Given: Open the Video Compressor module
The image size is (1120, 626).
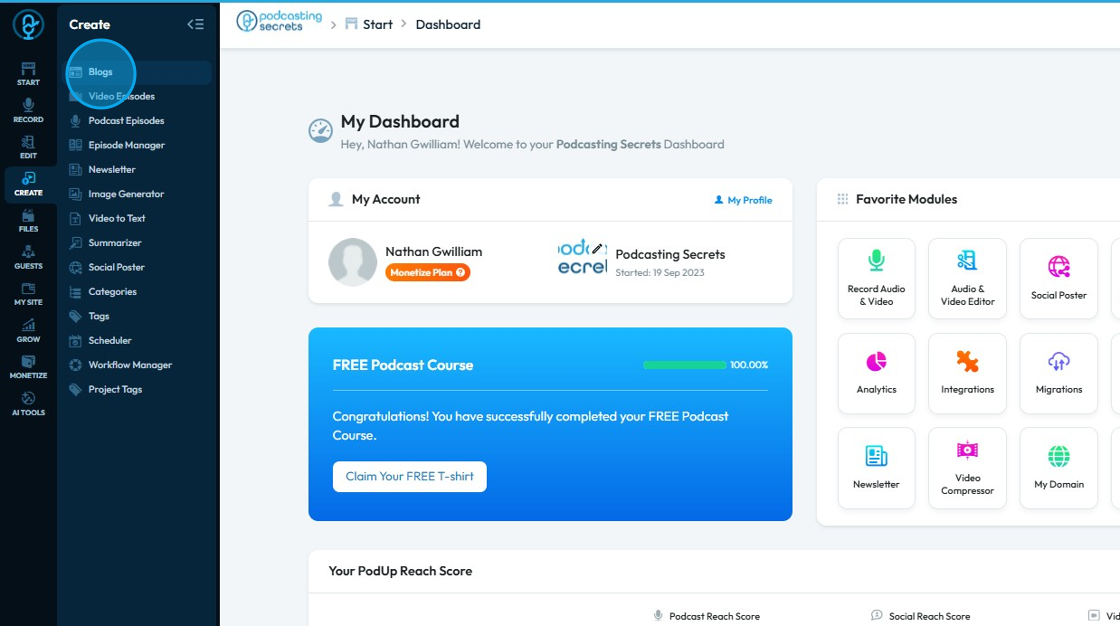Looking at the screenshot, I should click(967, 468).
